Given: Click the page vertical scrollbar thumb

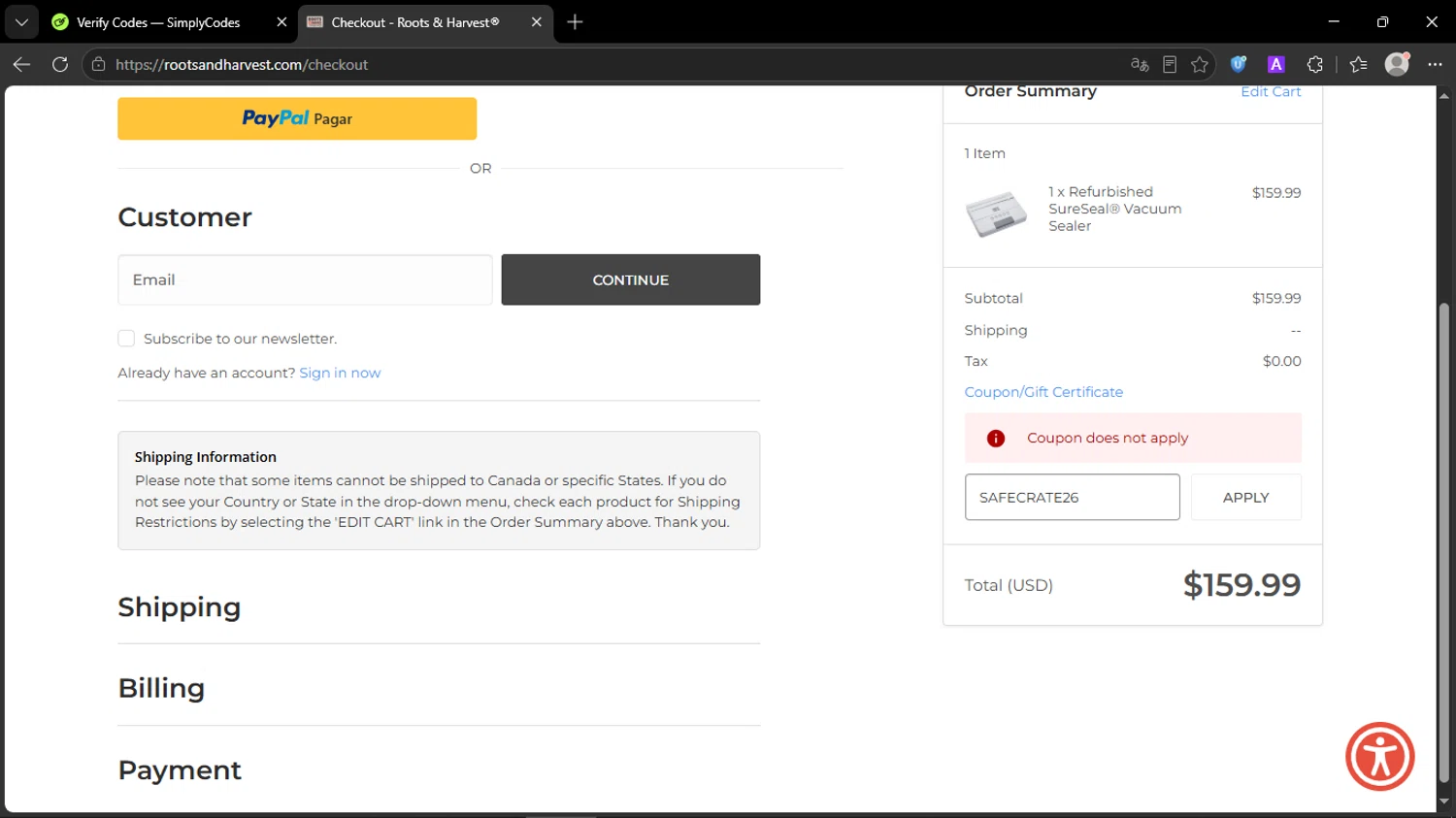Looking at the screenshot, I should tap(1443, 543).
